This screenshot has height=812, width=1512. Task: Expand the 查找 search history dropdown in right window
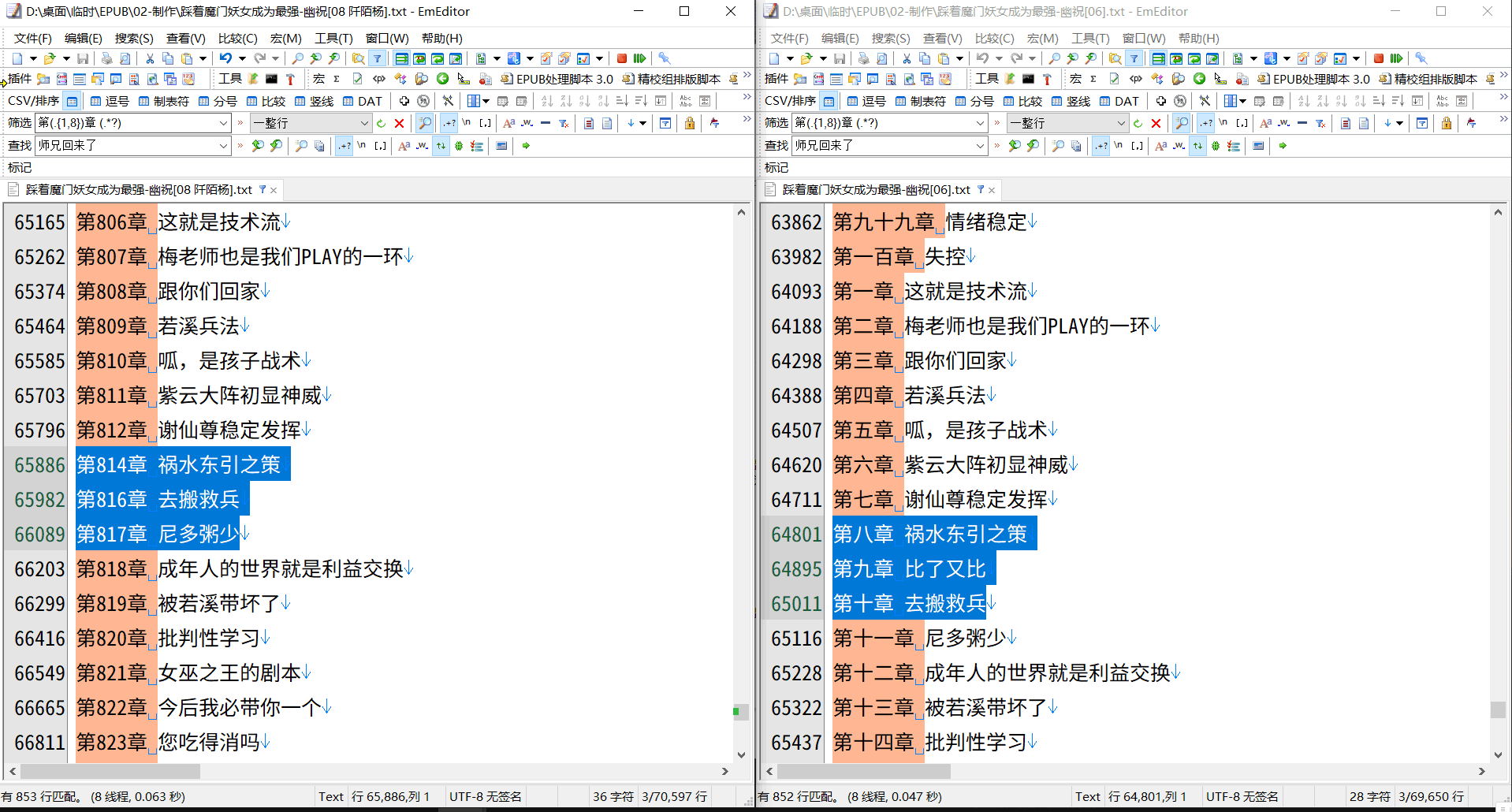point(980,146)
